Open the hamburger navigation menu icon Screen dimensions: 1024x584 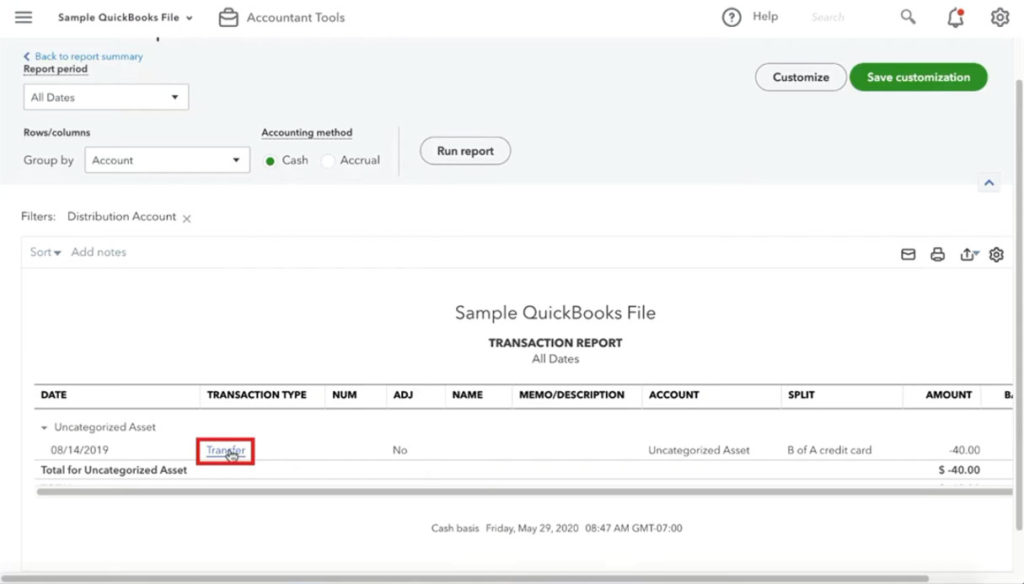23,16
